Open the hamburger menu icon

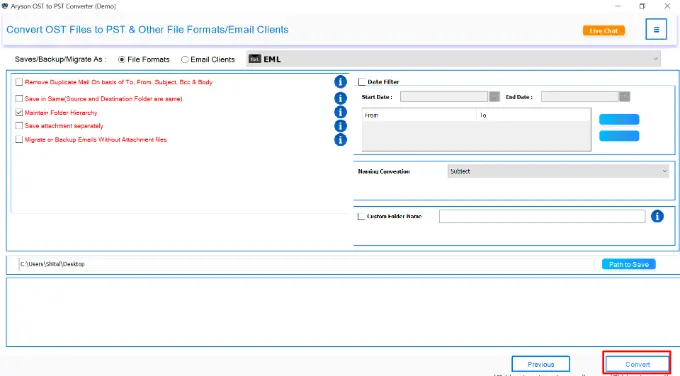pyautogui.click(x=656, y=29)
